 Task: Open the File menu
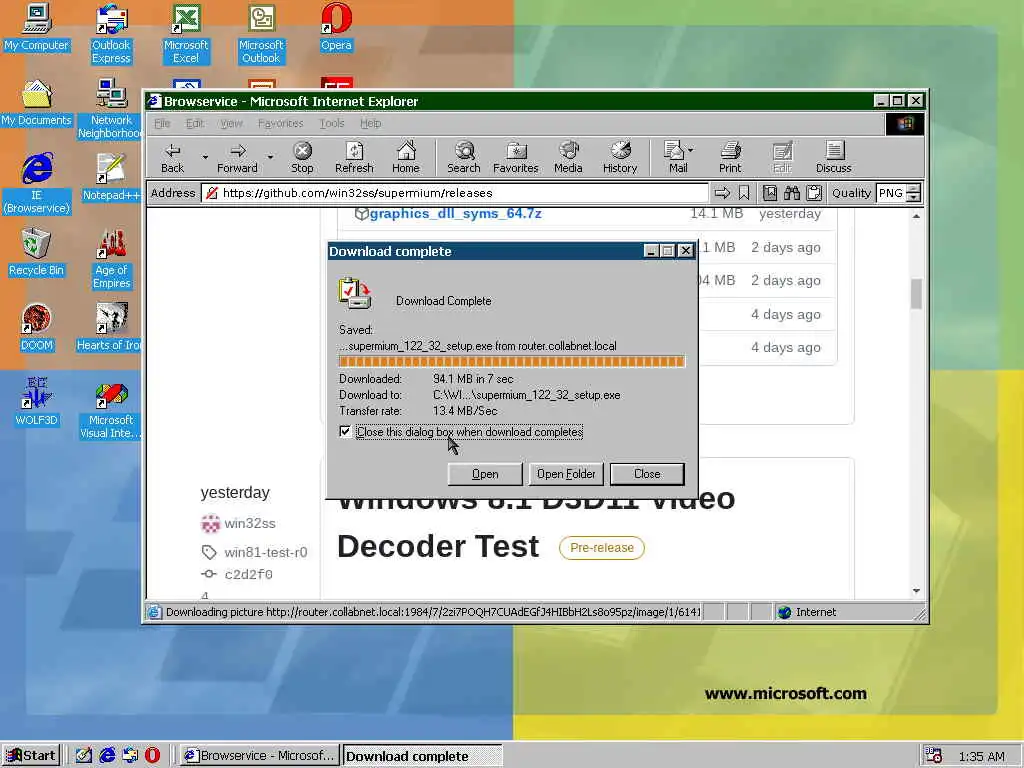[162, 123]
